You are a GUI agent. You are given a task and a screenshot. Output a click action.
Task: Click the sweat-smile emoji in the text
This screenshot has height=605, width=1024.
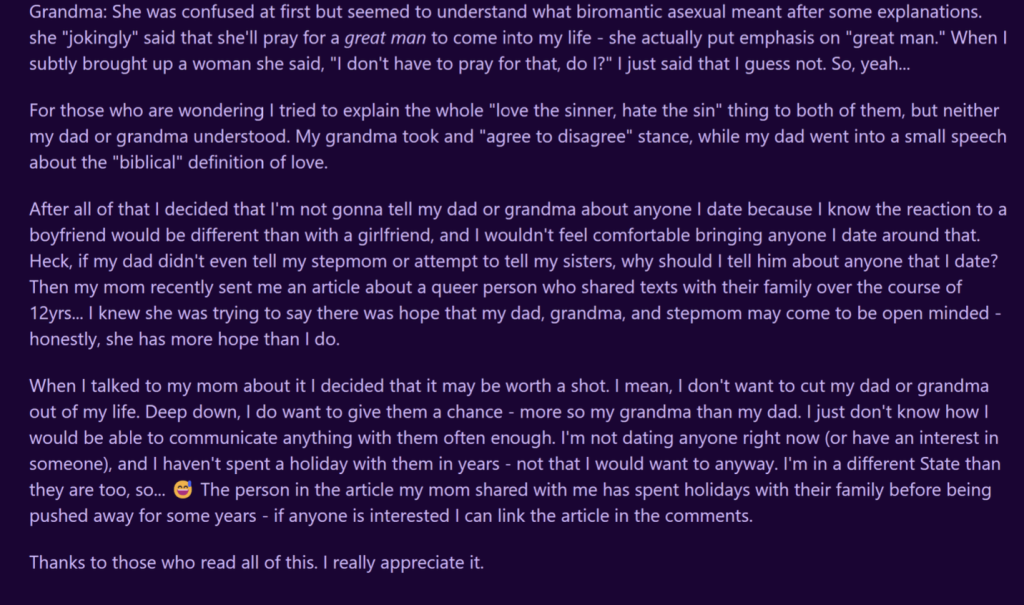[x=183, y=489]
